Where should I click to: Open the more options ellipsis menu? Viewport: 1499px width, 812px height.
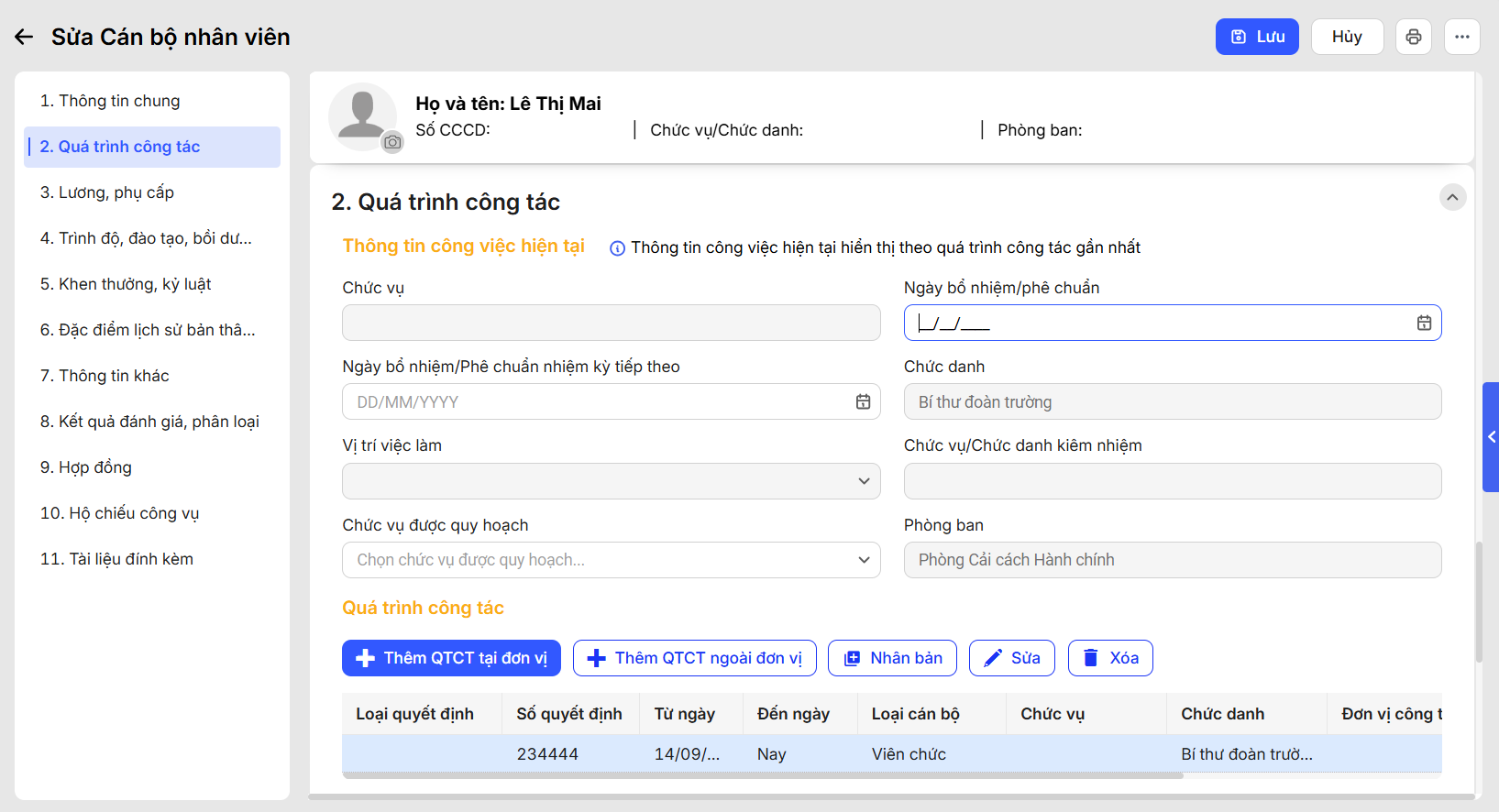coord(1461,37)
